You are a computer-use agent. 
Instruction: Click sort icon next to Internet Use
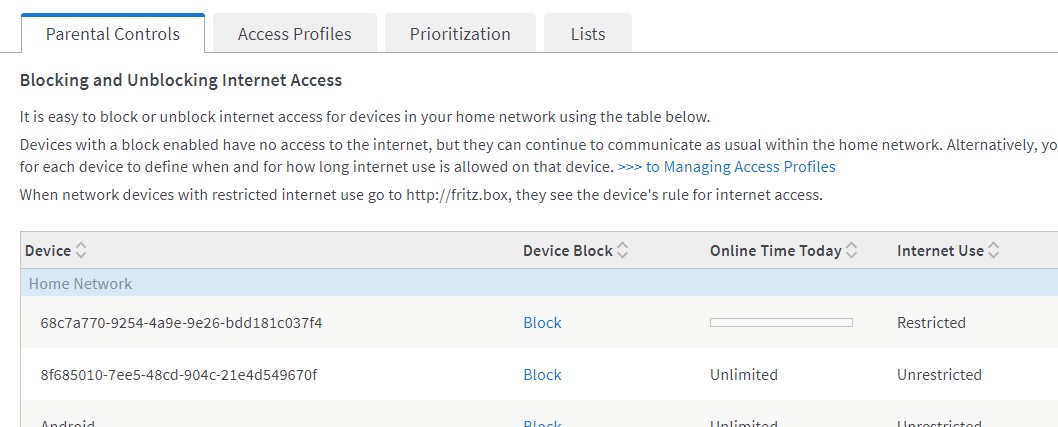[994, 251]
